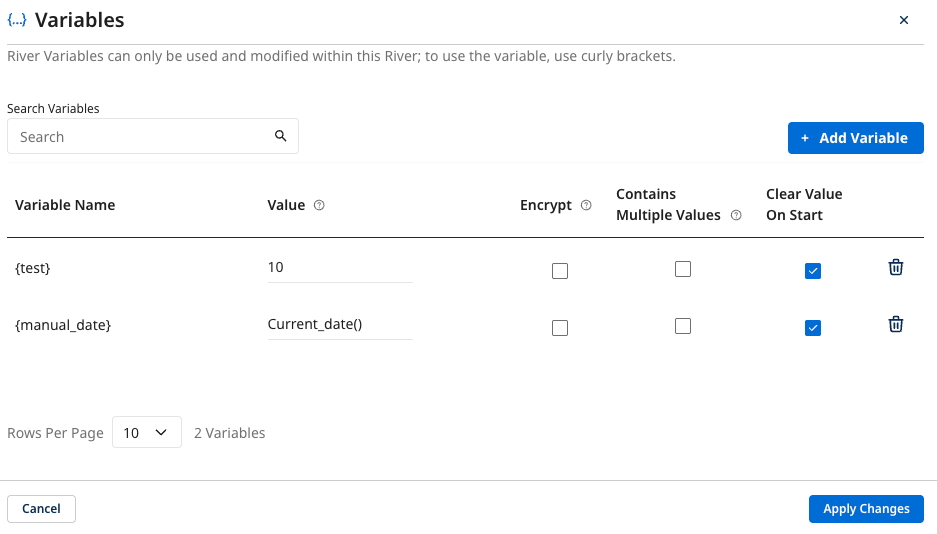The width and height of the screenshot is (937, 534).
Task: Delete the {test} variable trash icon
Action: click(x=896, y=267)
